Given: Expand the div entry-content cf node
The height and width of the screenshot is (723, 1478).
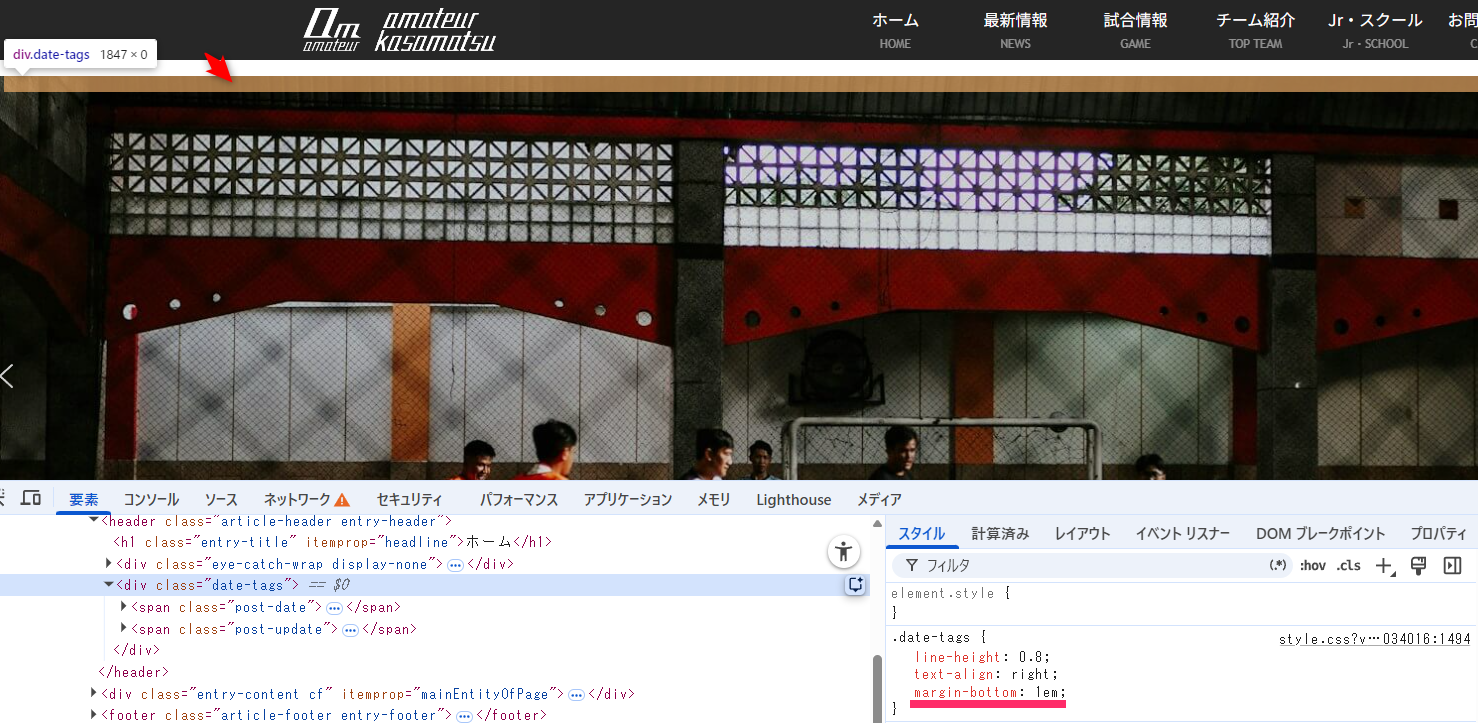Looking at the screenshot, I should pyautogui.click(x=94, y=694).
